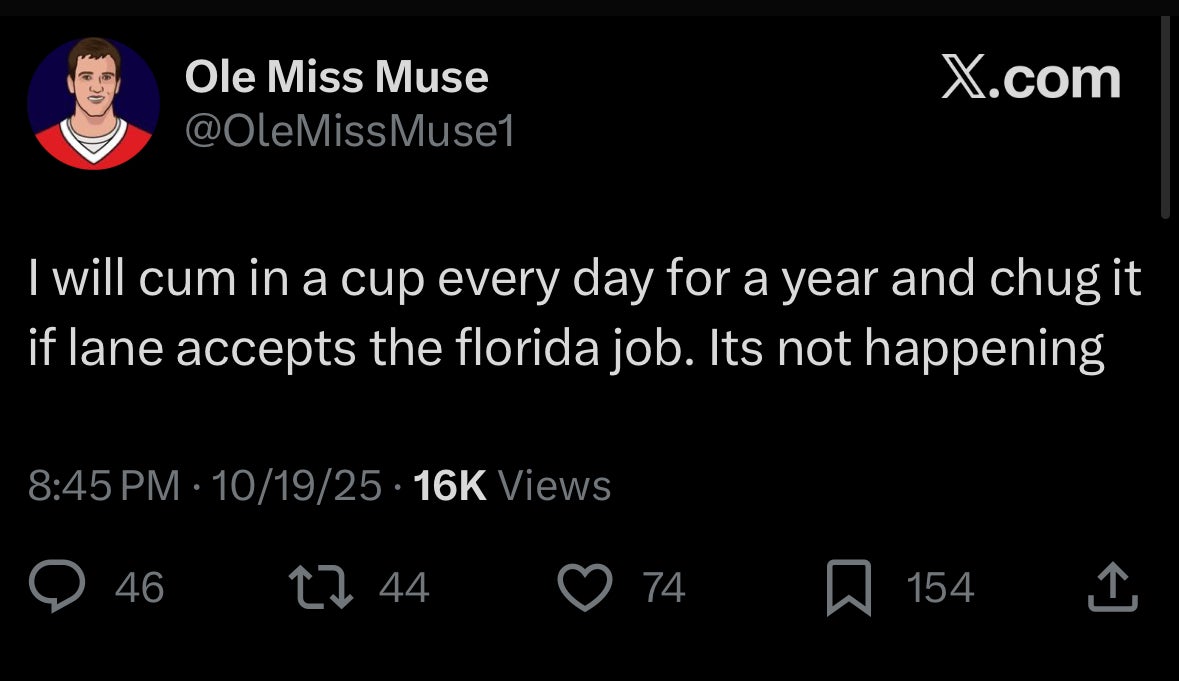1179x681 pixels.
Task: Show the 74 likes count
Action: [x=663, y=588]
